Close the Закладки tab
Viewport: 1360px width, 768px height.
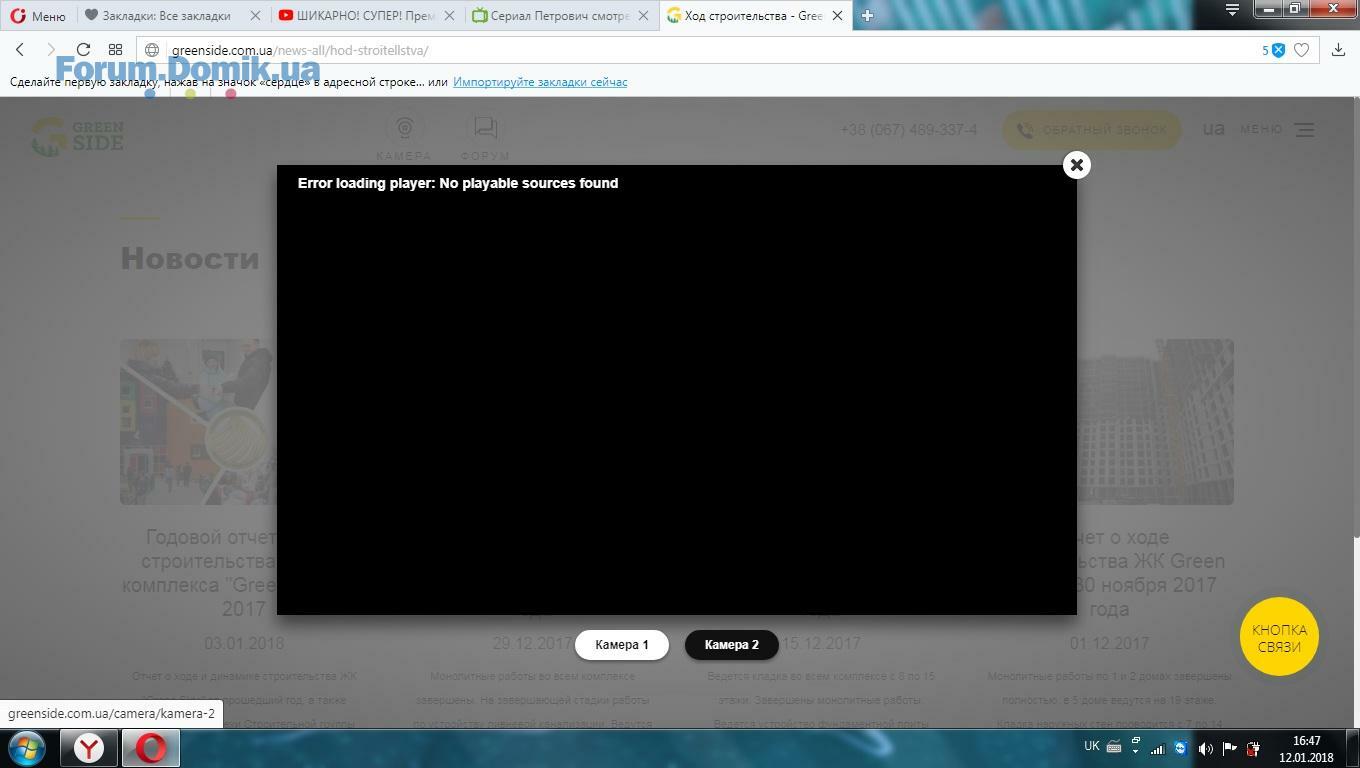pyautogui.click(x=256, y=16)
